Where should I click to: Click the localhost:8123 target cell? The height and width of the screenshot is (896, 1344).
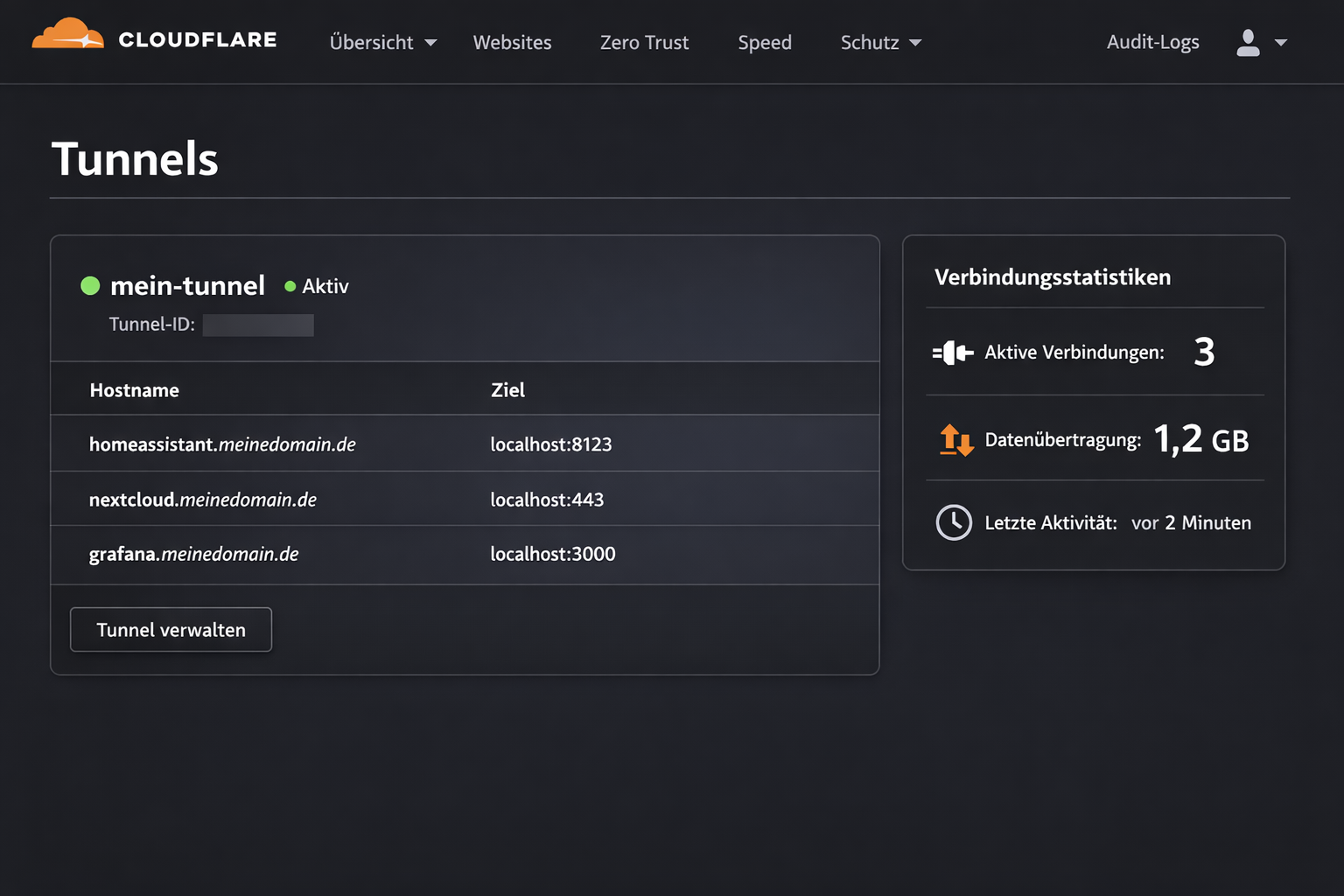click(x=550, y=444)
